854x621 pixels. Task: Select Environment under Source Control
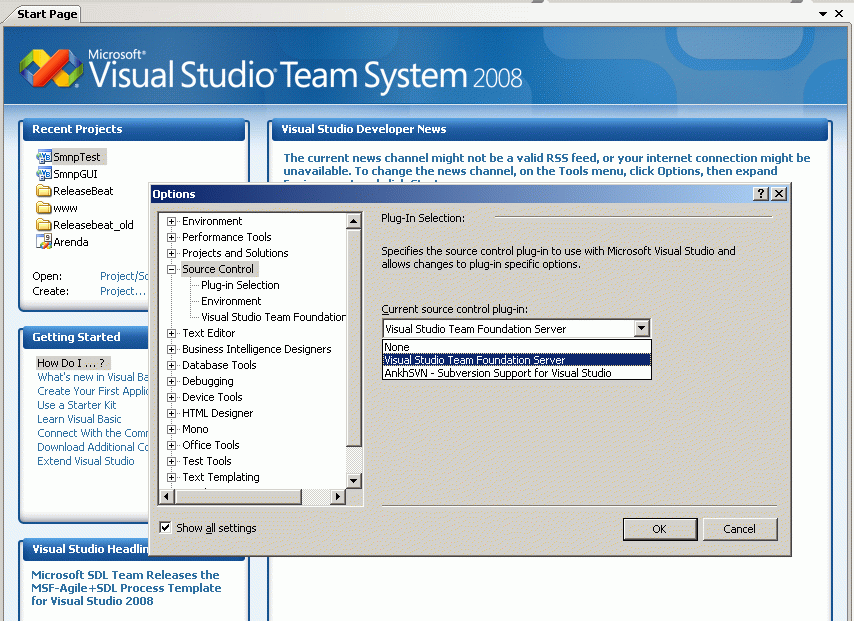pos(231,301)
